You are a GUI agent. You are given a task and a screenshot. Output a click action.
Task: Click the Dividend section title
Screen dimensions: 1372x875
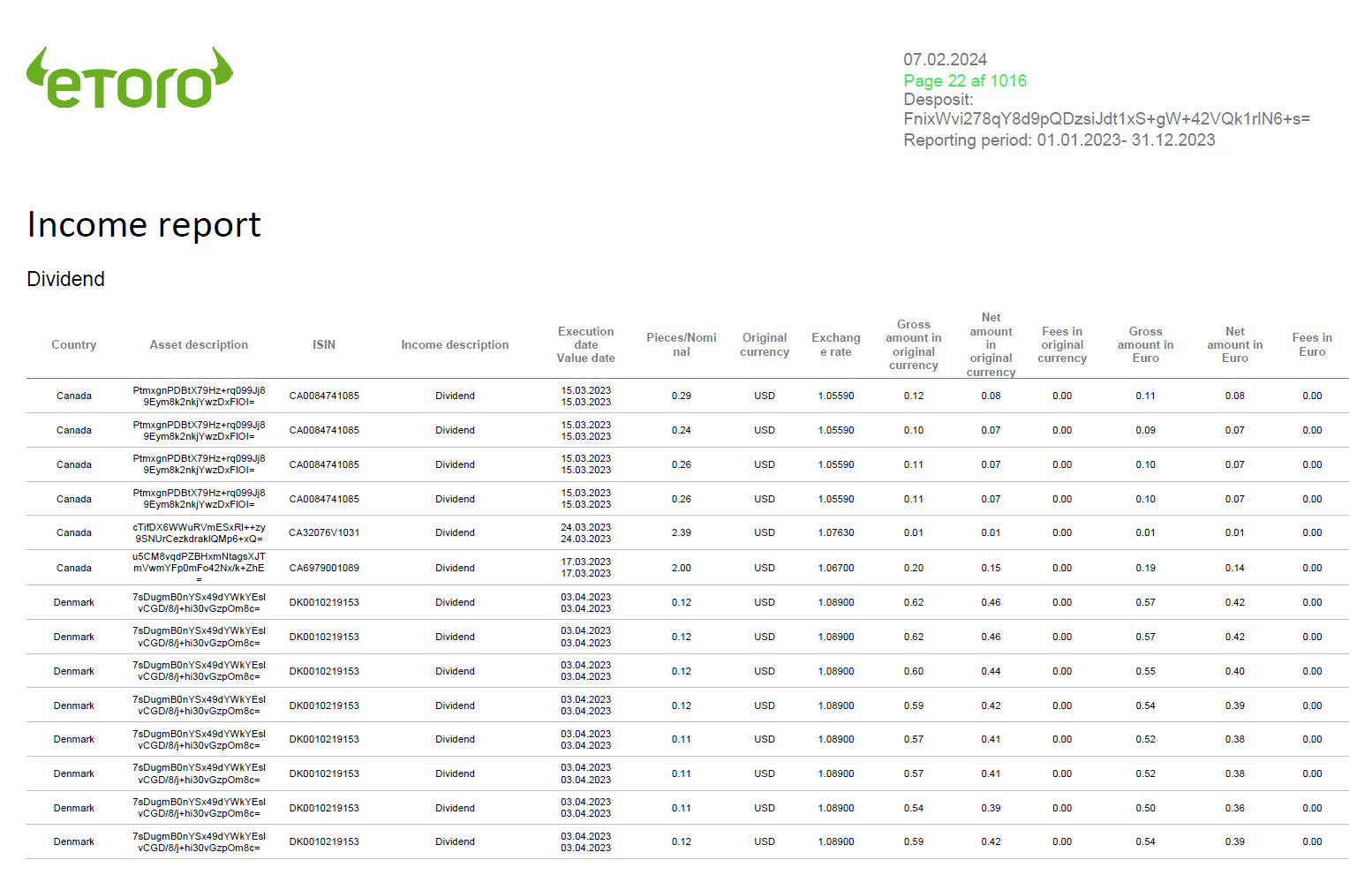pyautogui.click(x=66, y=279)
